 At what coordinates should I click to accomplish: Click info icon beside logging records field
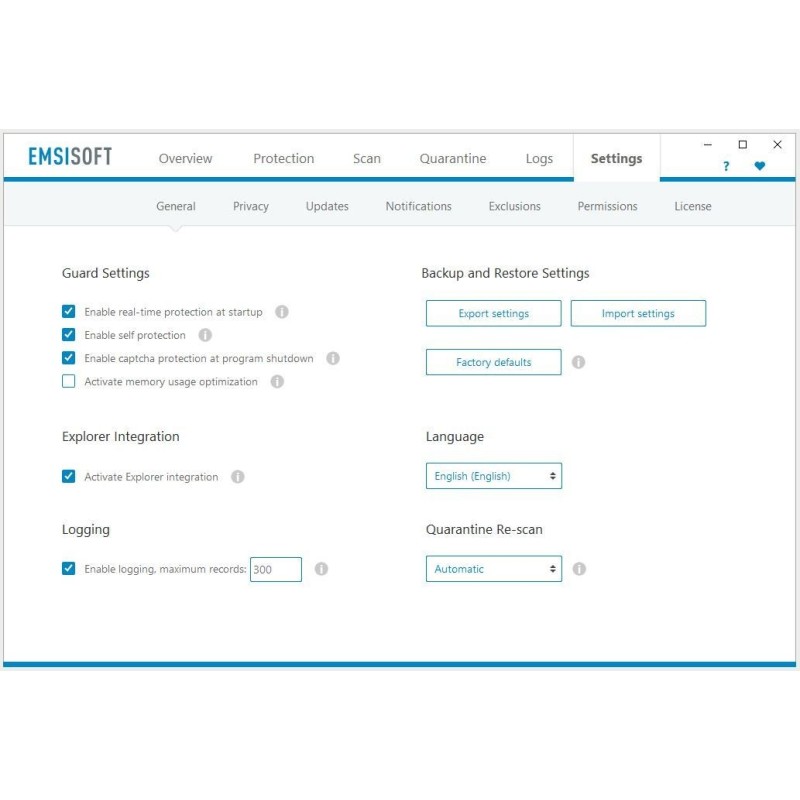click(x=321, y=569)
